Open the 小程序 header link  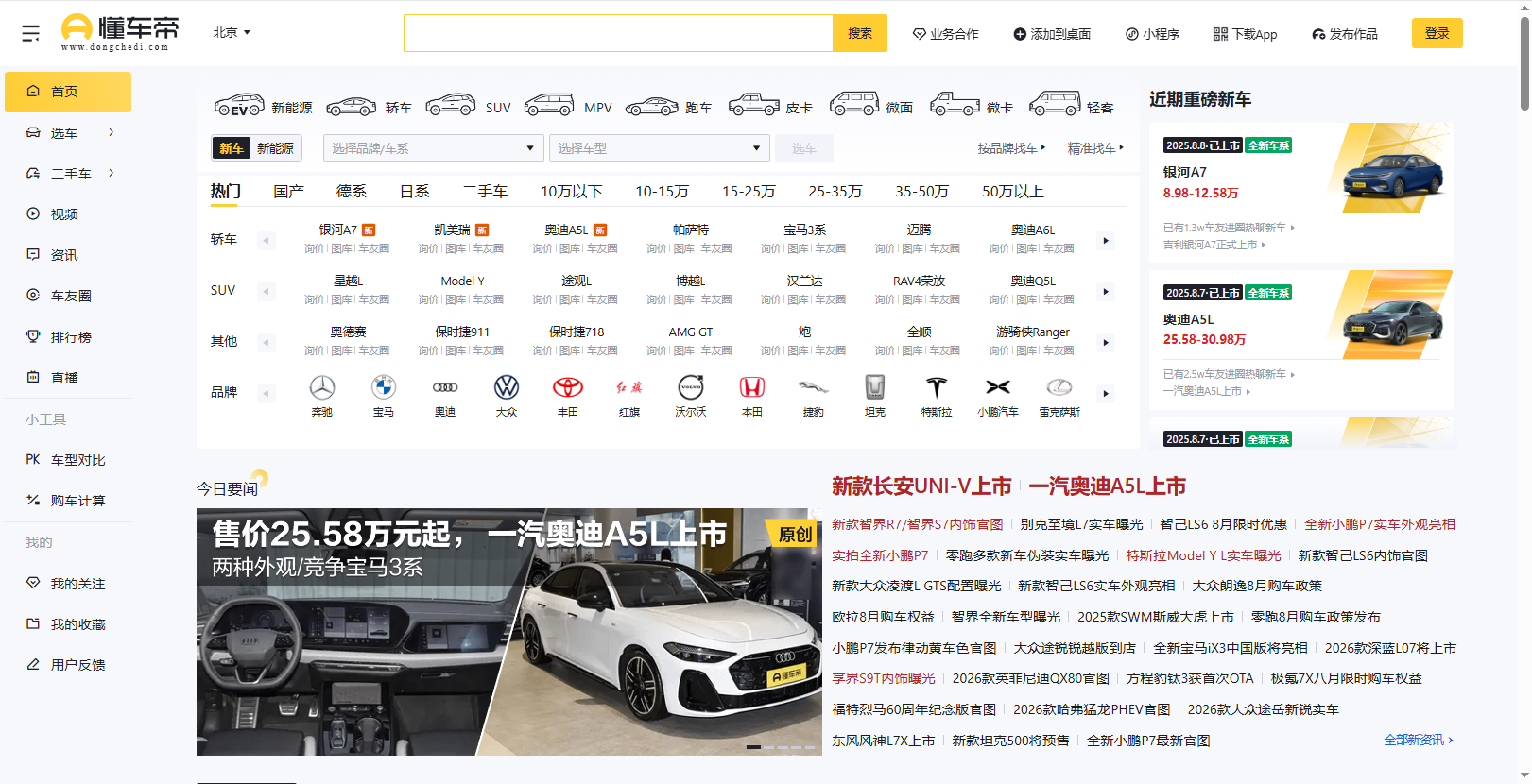coord(1152,34)
